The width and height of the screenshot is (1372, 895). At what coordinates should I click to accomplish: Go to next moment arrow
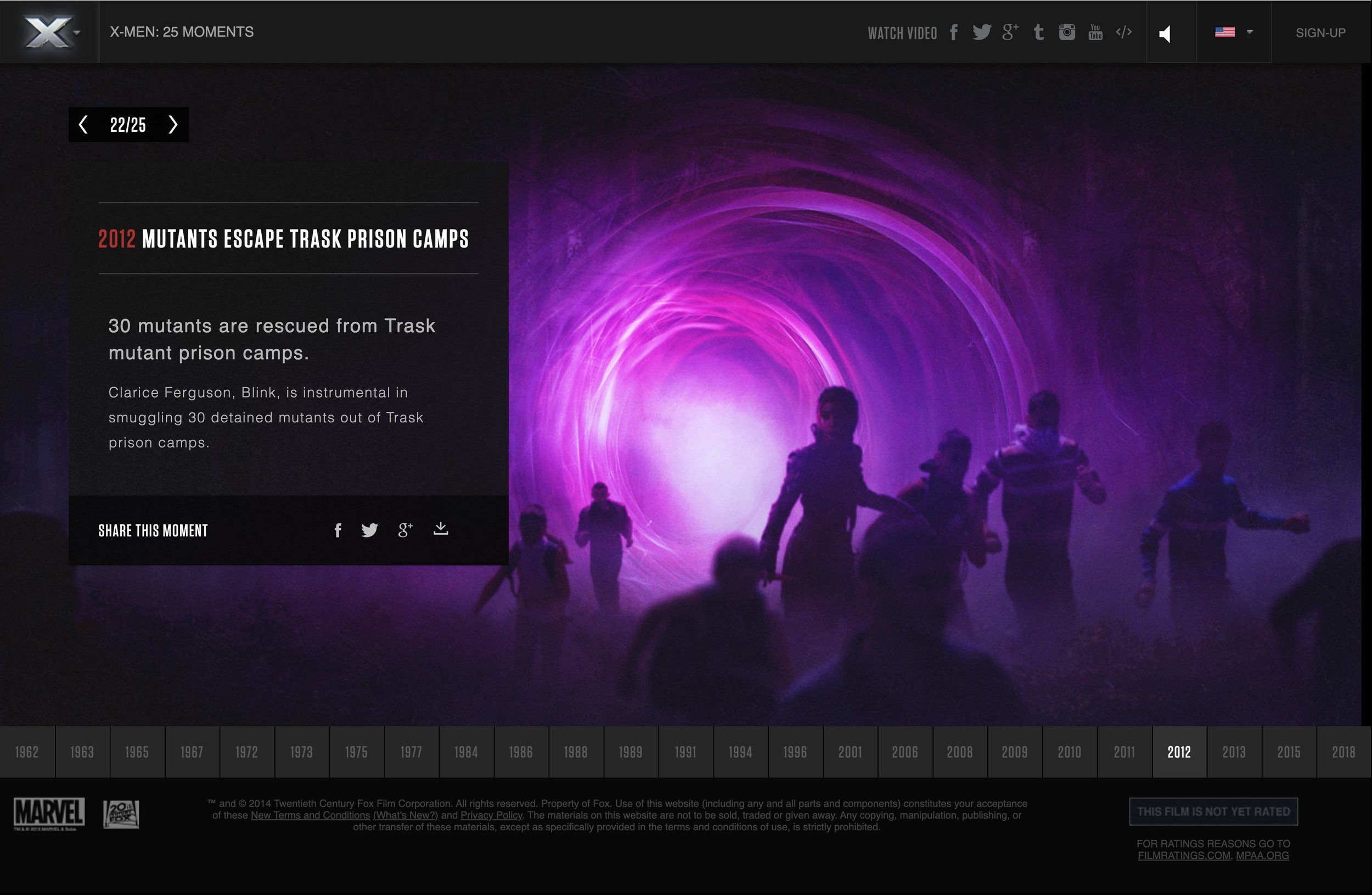point(172,125)
